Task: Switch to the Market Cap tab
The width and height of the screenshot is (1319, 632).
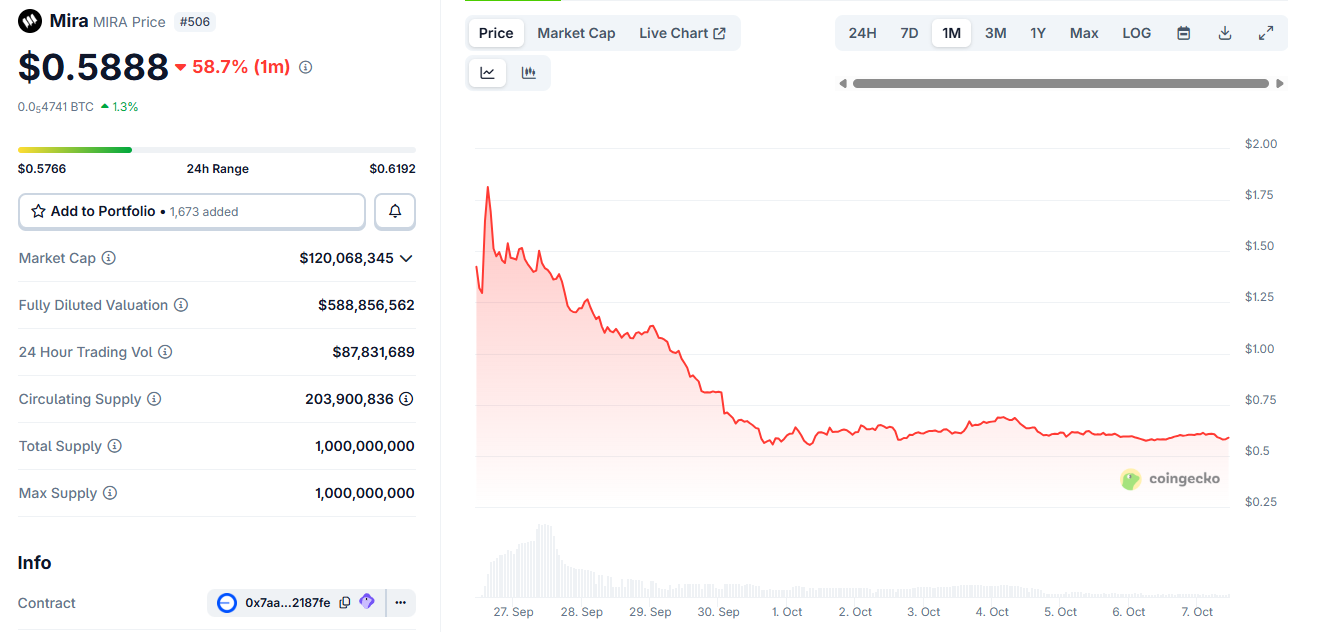Action: tap(576, 33)
